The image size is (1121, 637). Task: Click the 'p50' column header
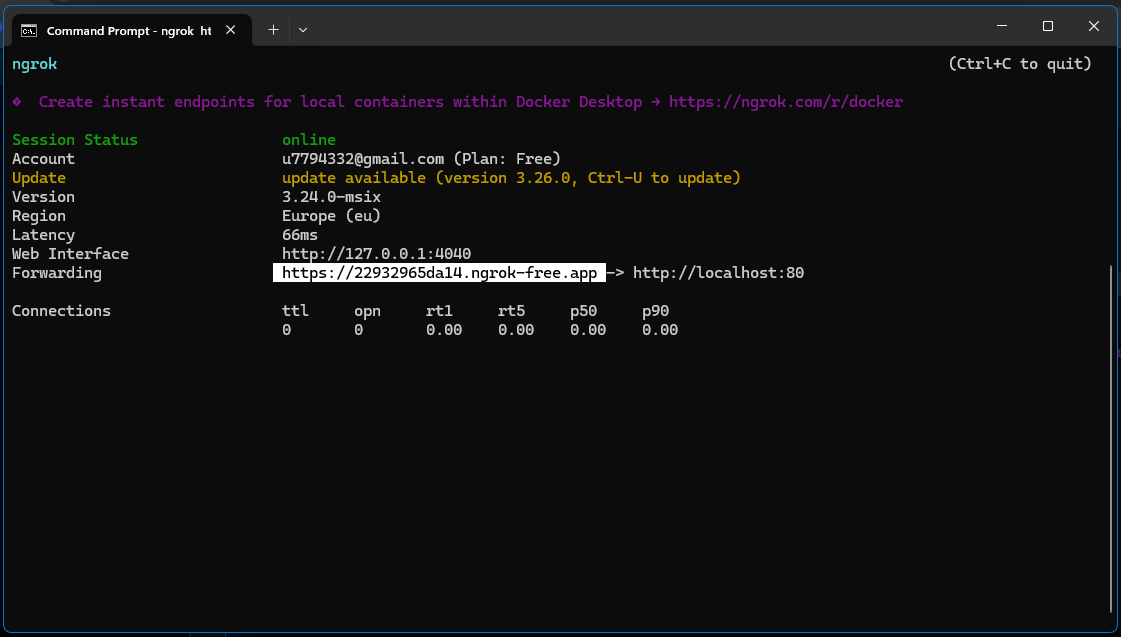[583, 311]
